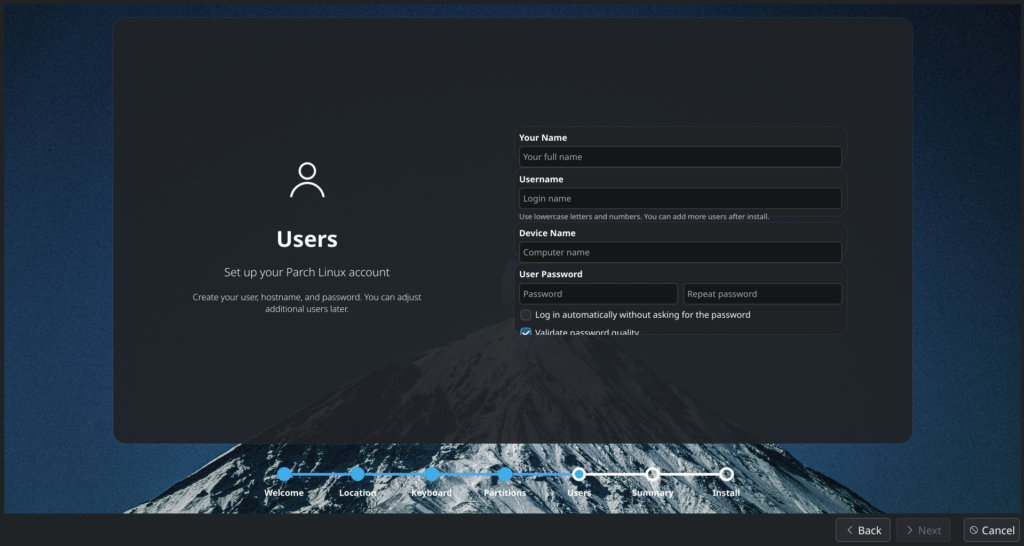1024x546 pixels.
Task: Go Back to previous step
Action: [863, 530]
